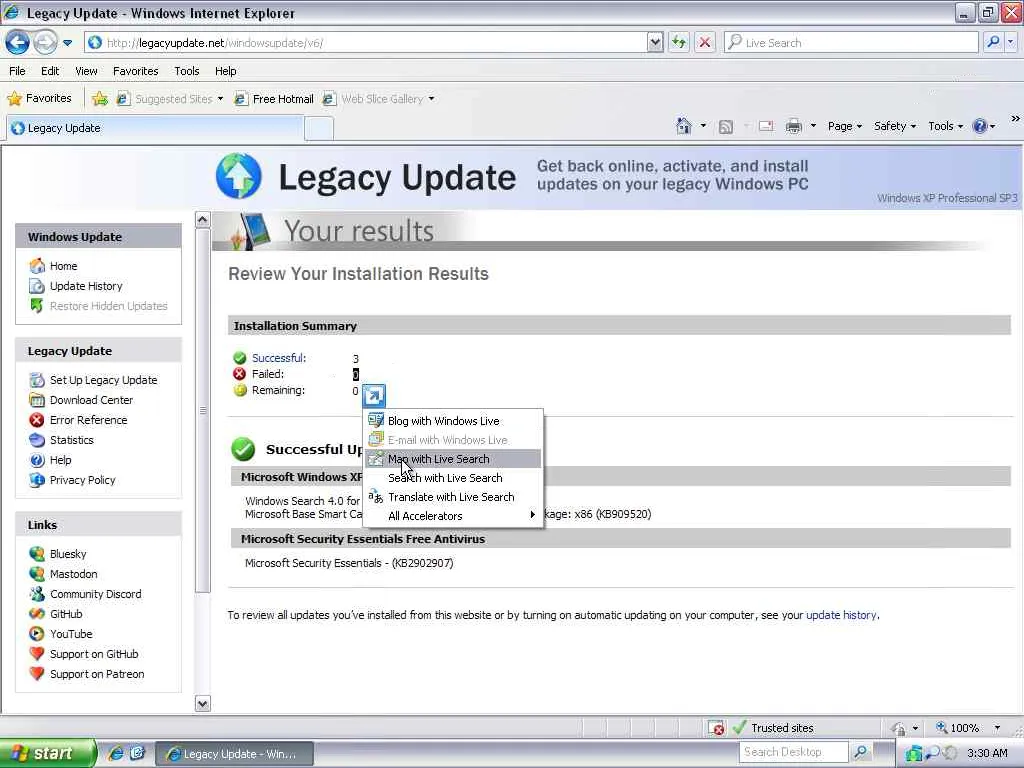Click the GitHub link icon
The image size is (1024, 768).
point(37,614)
